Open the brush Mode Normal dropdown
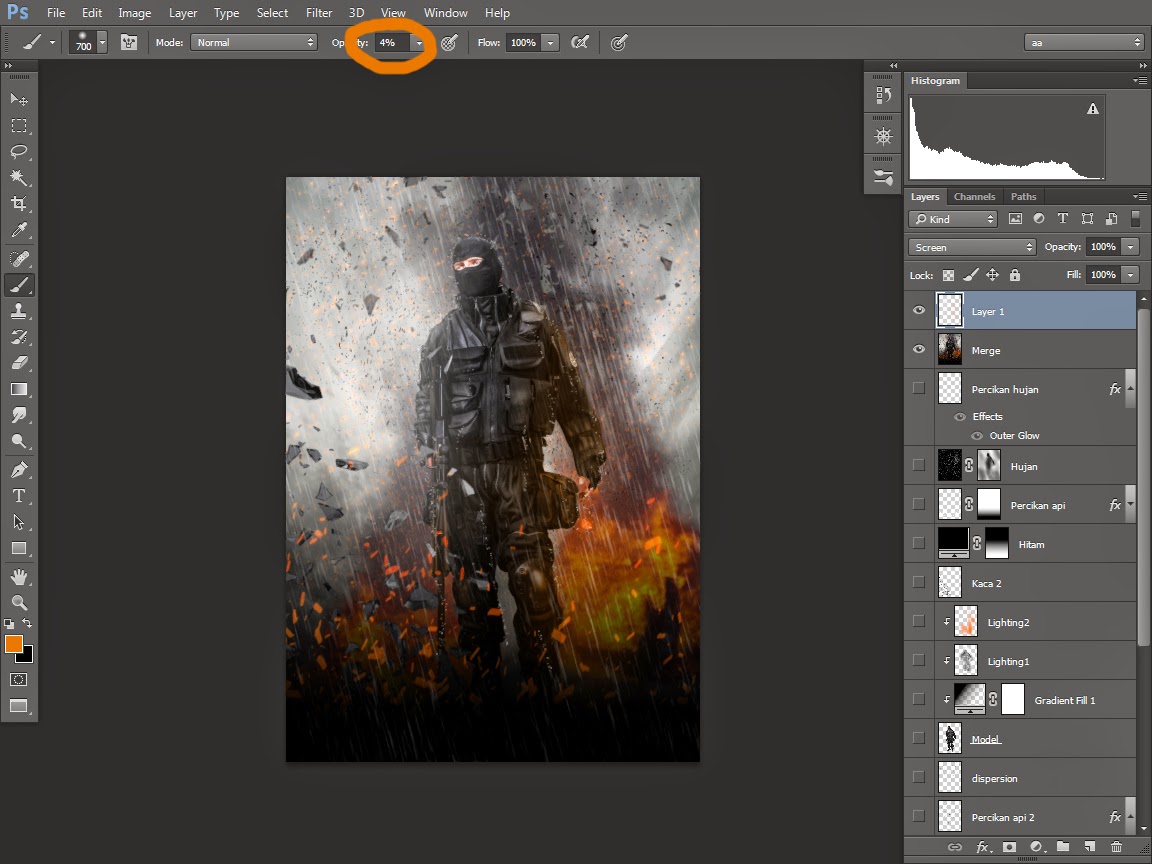The width and height of the screenshot is (1152, 864). tap(254, 43)
